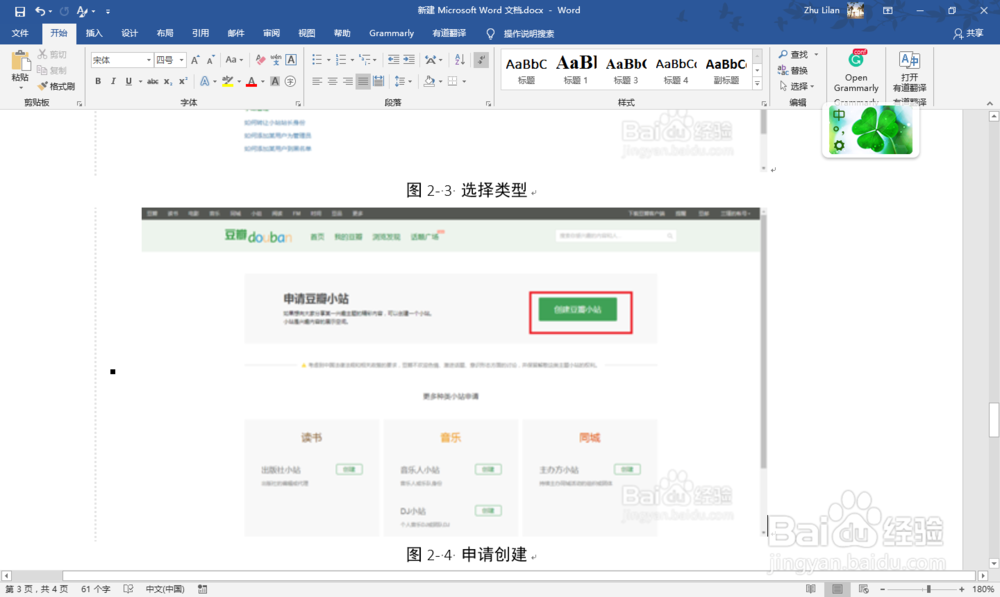Click the zoom slider handle
This screenshot has width=1000, height=597.
(929, 589)
